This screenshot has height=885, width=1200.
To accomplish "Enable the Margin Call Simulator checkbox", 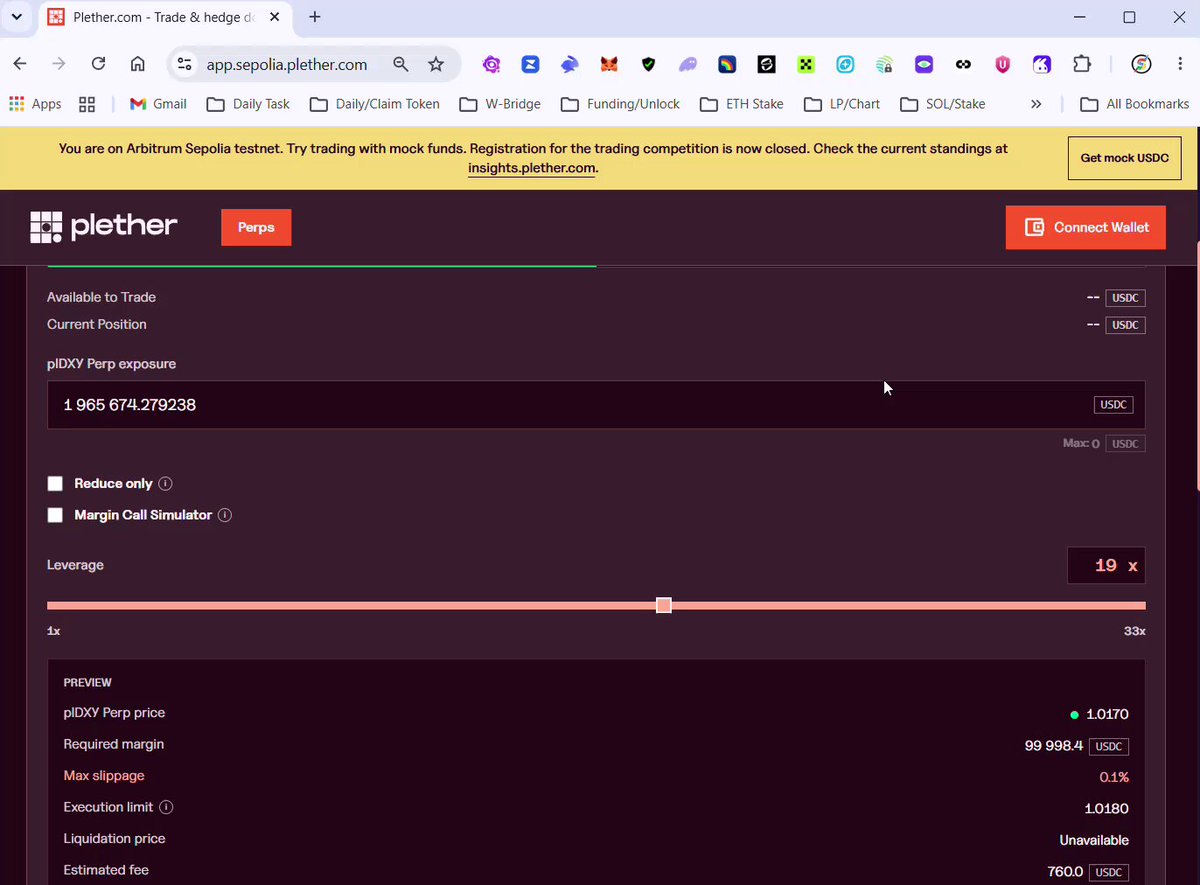I will (55, 515).
